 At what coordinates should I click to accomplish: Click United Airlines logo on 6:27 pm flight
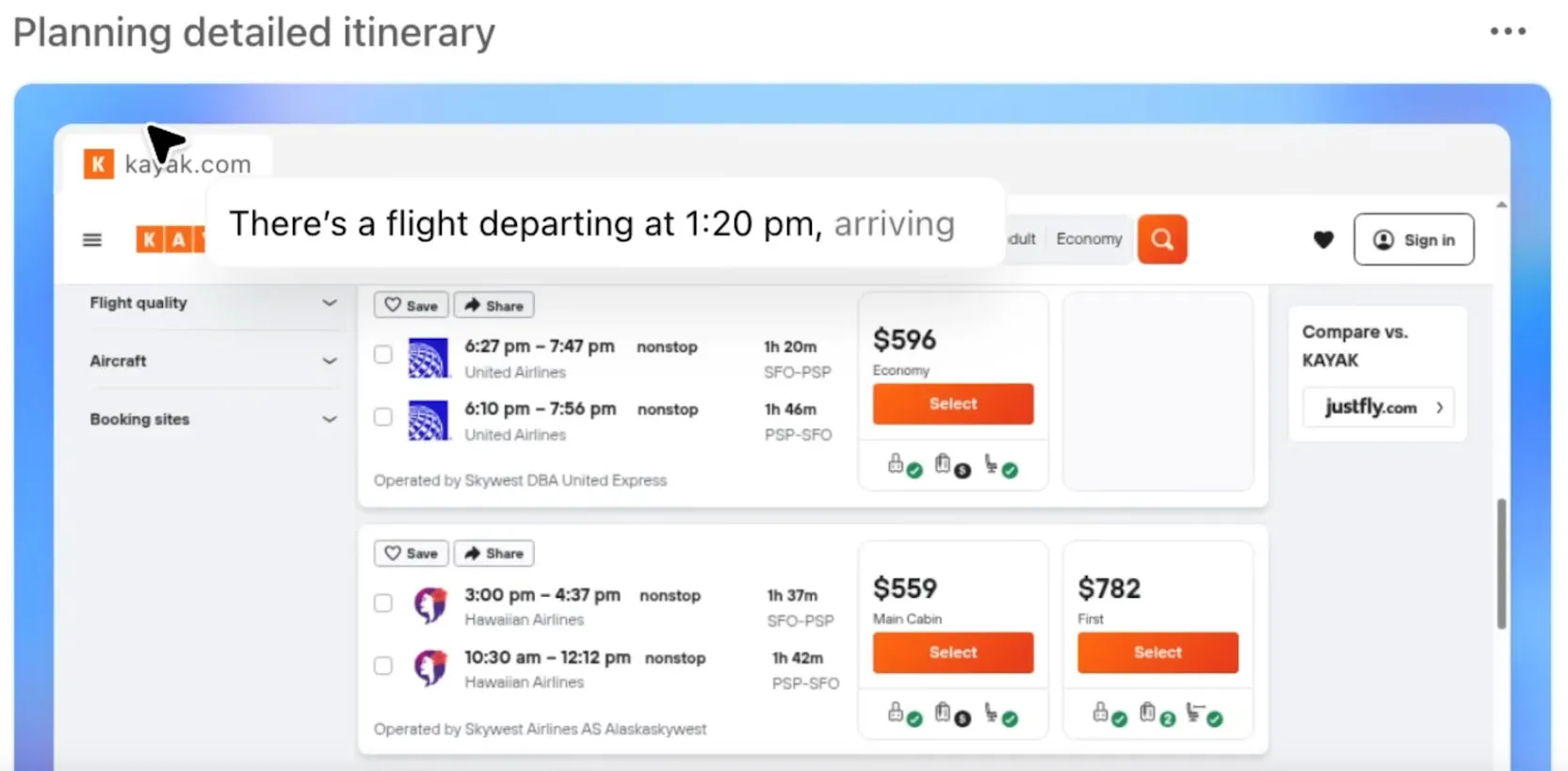tap(428, 359)
